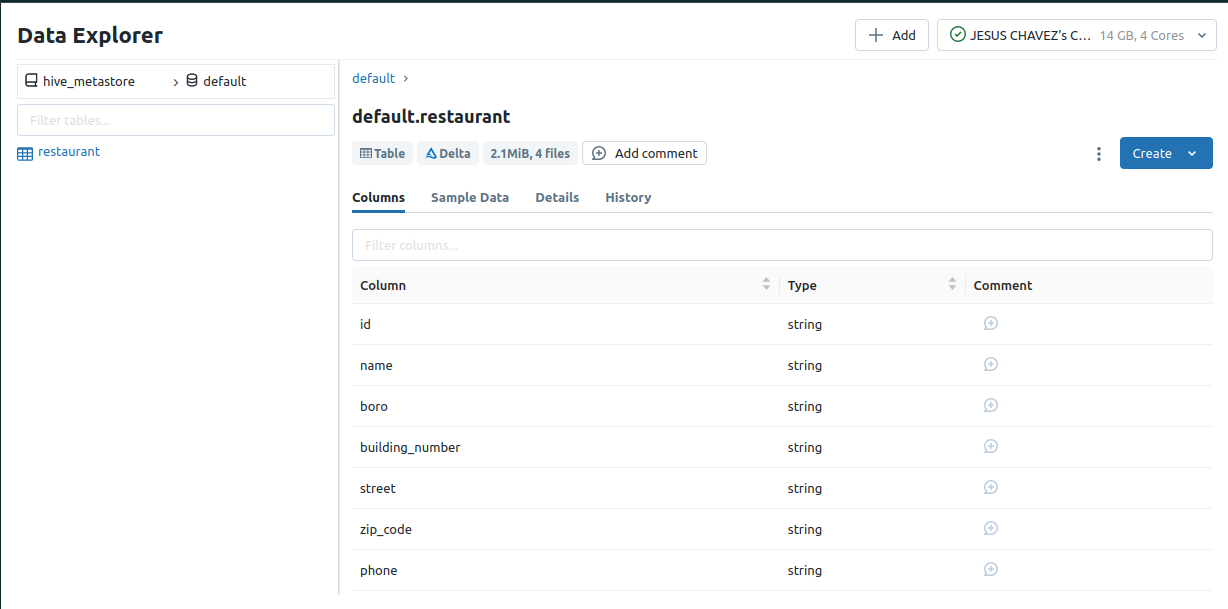Expand the JESUS CHAVEZ's cluster selector dropdown

click(x=1200, y=35)
